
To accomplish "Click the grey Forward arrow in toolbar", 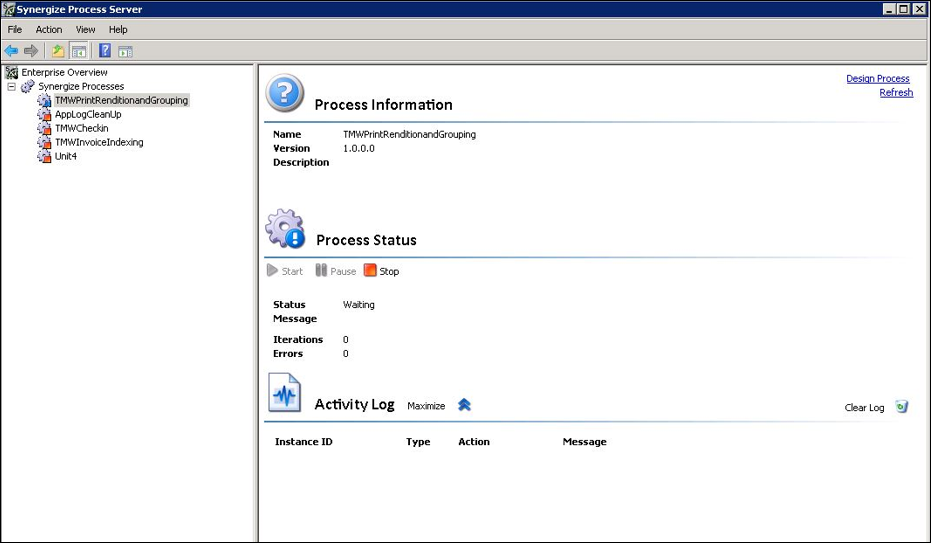I will coord(31,51).
